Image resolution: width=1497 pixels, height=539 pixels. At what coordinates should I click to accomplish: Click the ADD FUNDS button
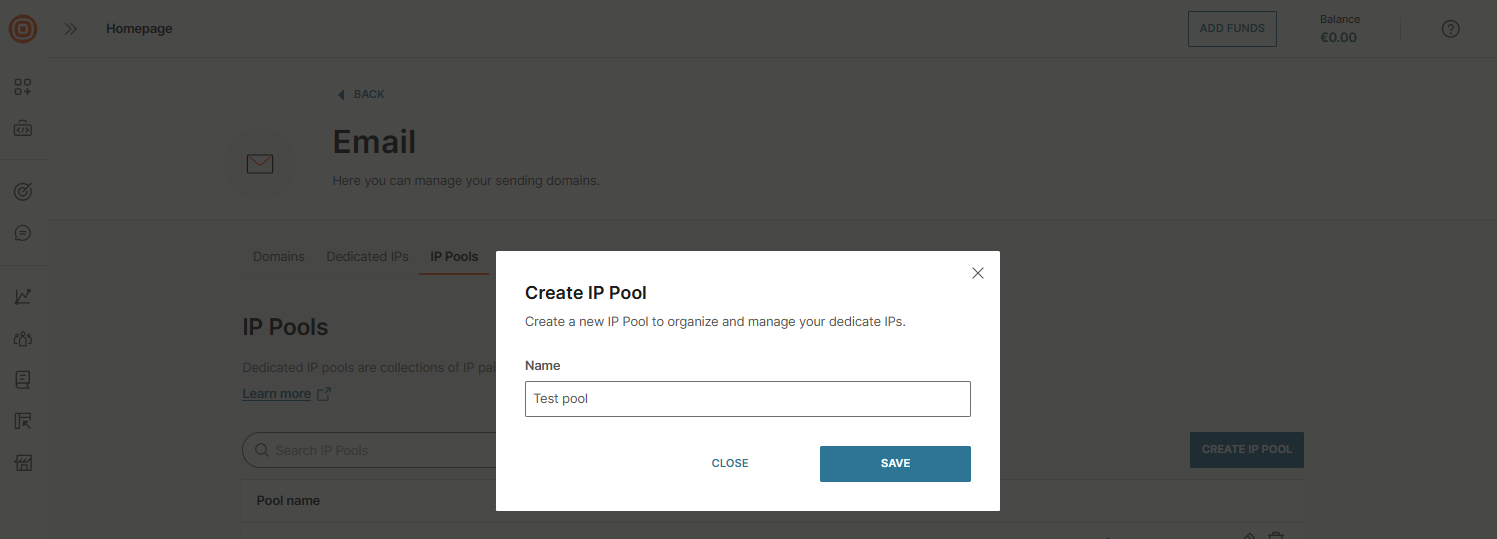tap(1231, 29)
